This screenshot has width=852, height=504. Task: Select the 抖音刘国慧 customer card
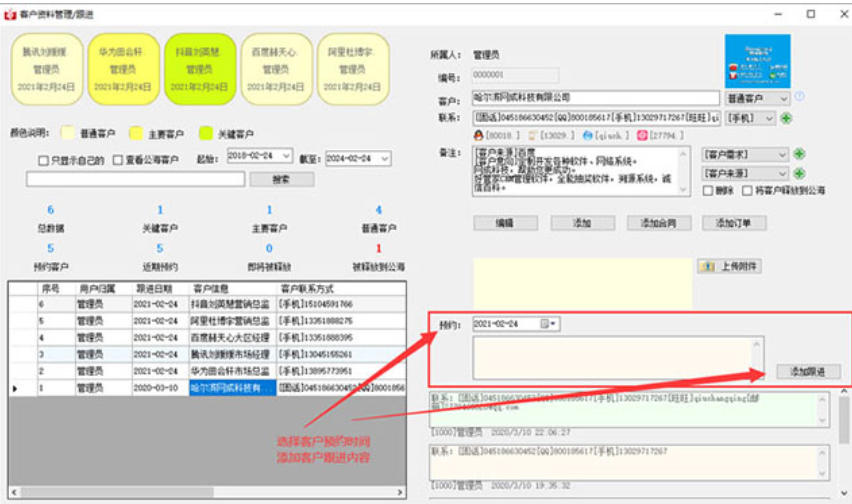(198, 67)
